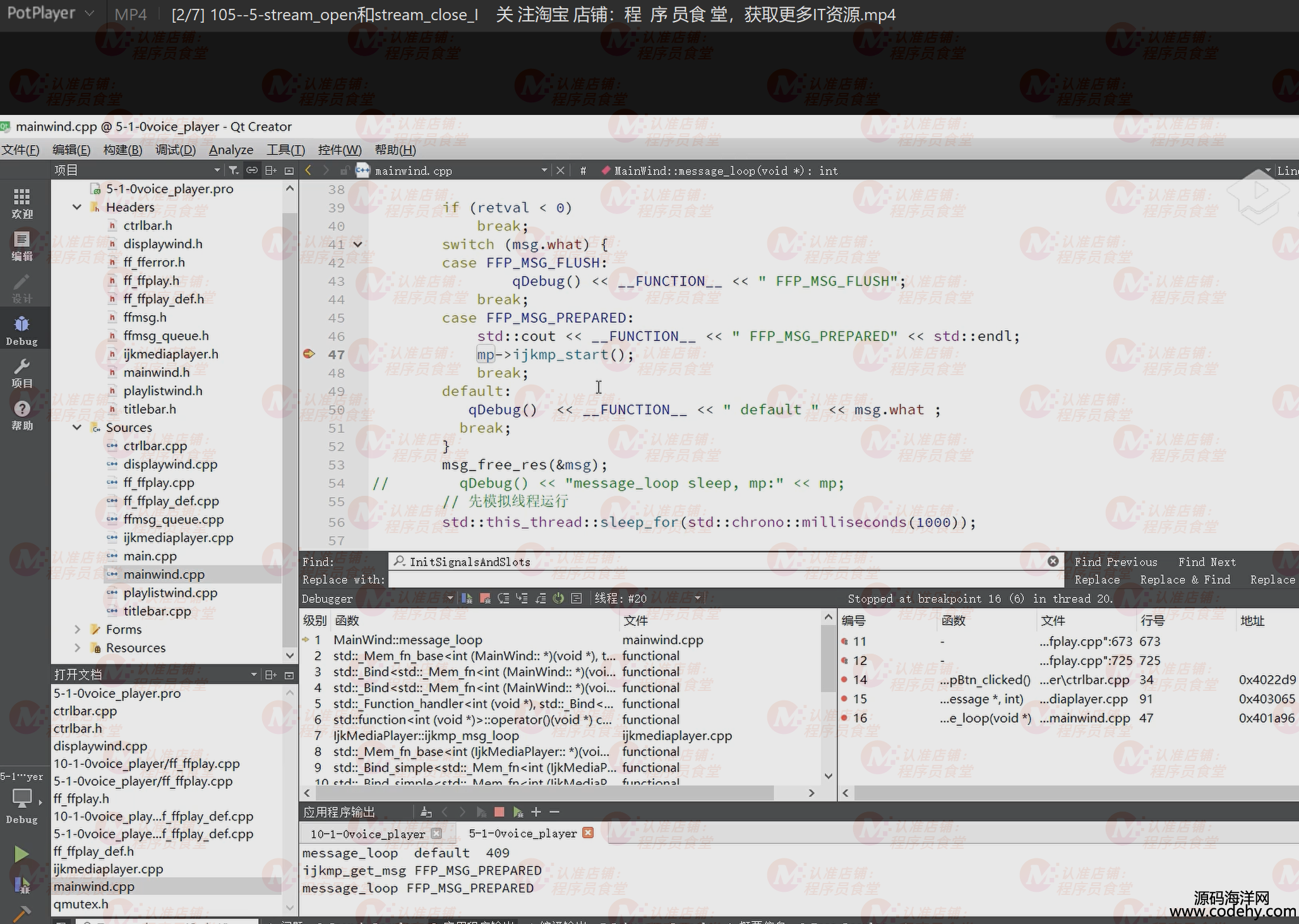Open the kit selector monitor icon

coord(22,798)
